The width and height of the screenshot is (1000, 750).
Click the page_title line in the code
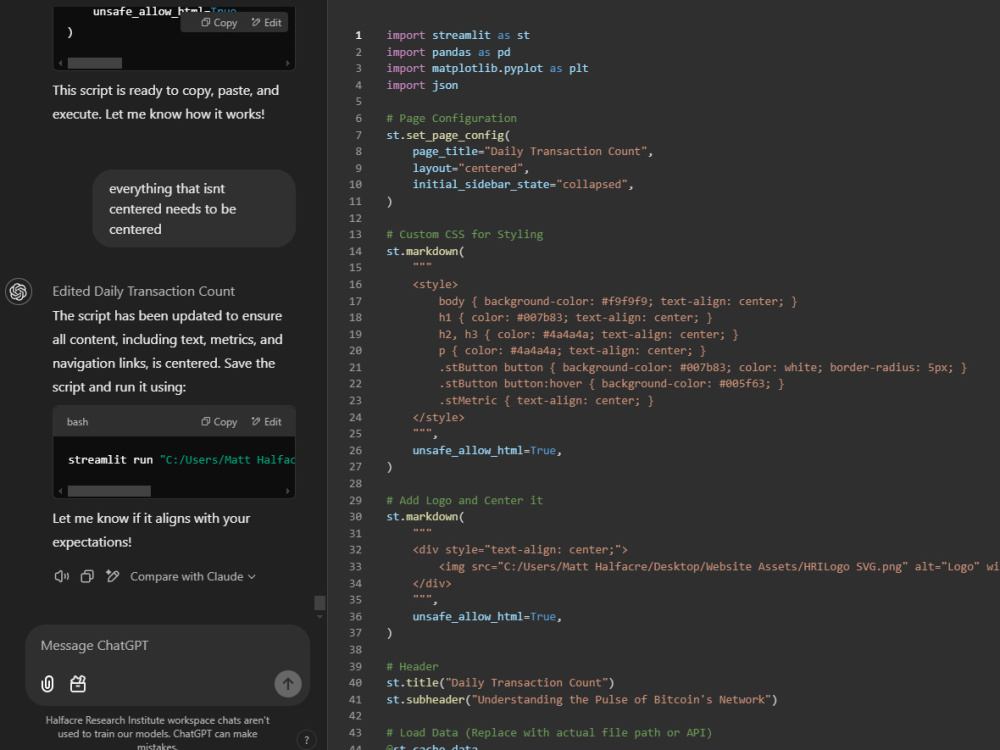point(533,151)
